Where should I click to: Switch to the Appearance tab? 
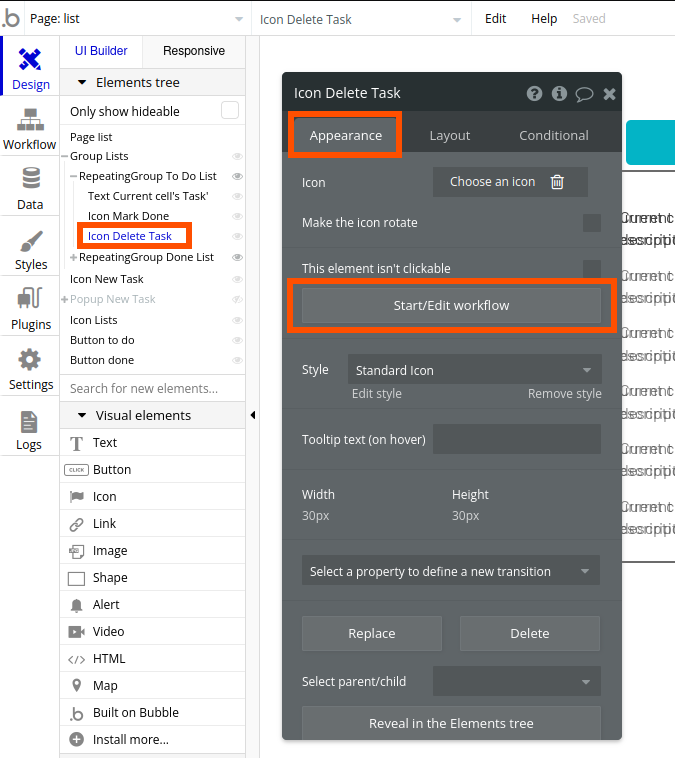click(x=346, y=135)
